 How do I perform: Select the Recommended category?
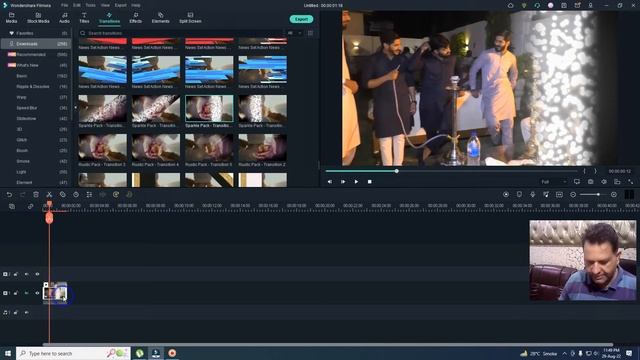36,54
